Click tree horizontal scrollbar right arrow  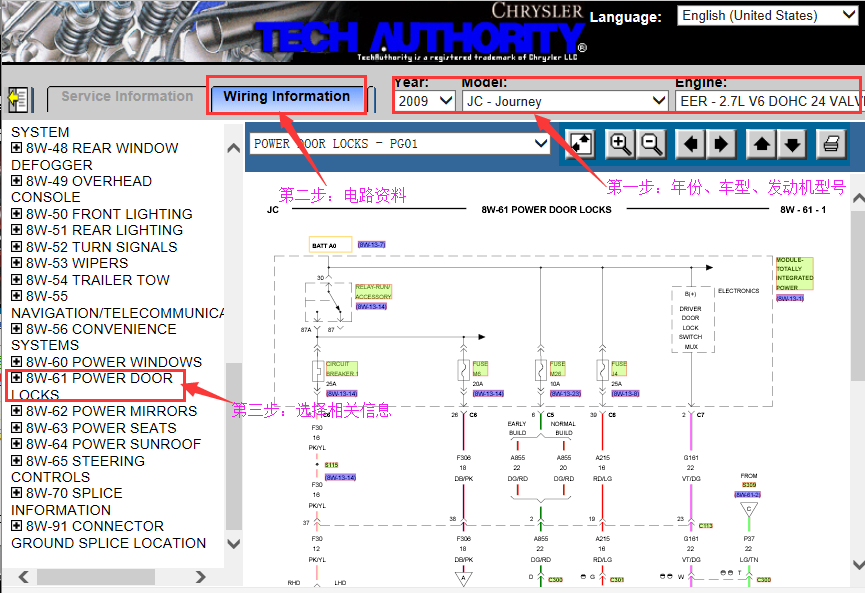[200, 577]
